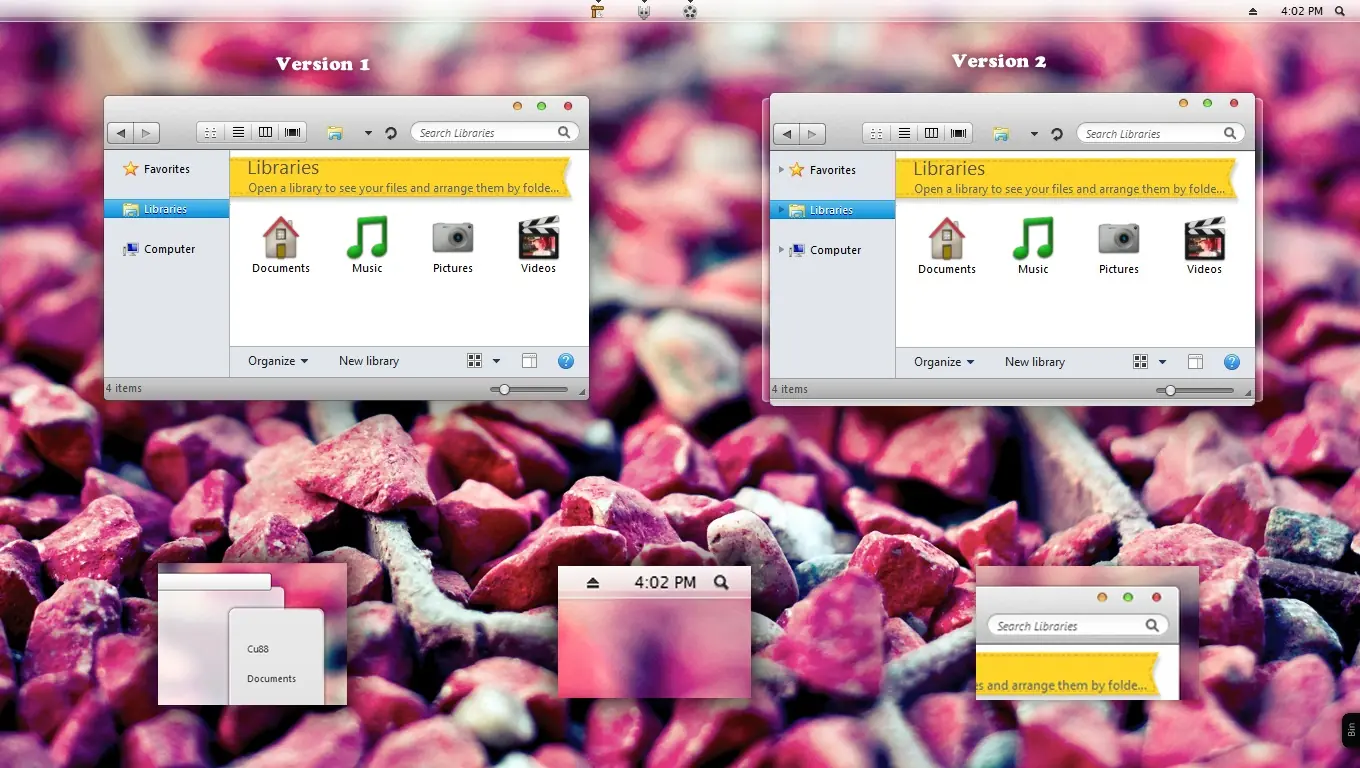The width and height of the screenshot is (1360, 768).
Task: Switch Version 2 window to cover flow view
Action: click(959, 133)
